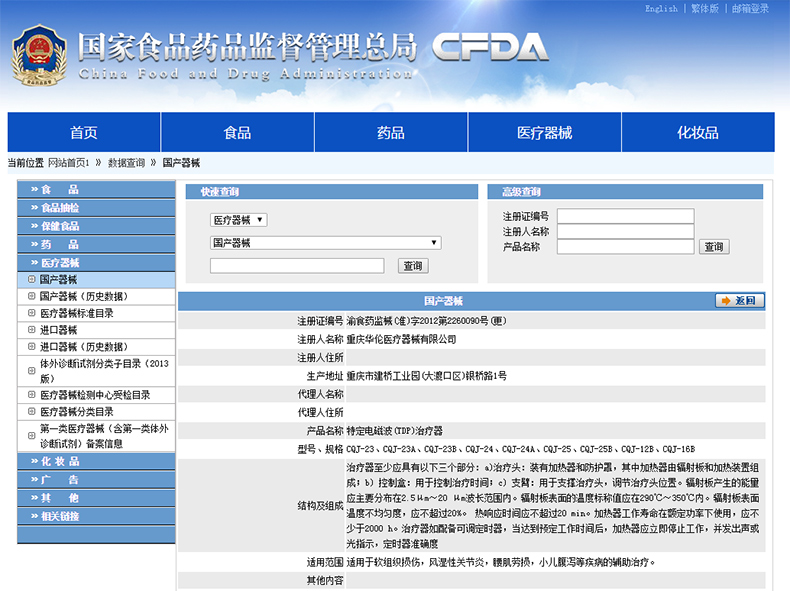Open the 化妆品 navigation tab
The height and width of the screenshot is (591, 790).
pyautogui.click(x=698, y=133)
